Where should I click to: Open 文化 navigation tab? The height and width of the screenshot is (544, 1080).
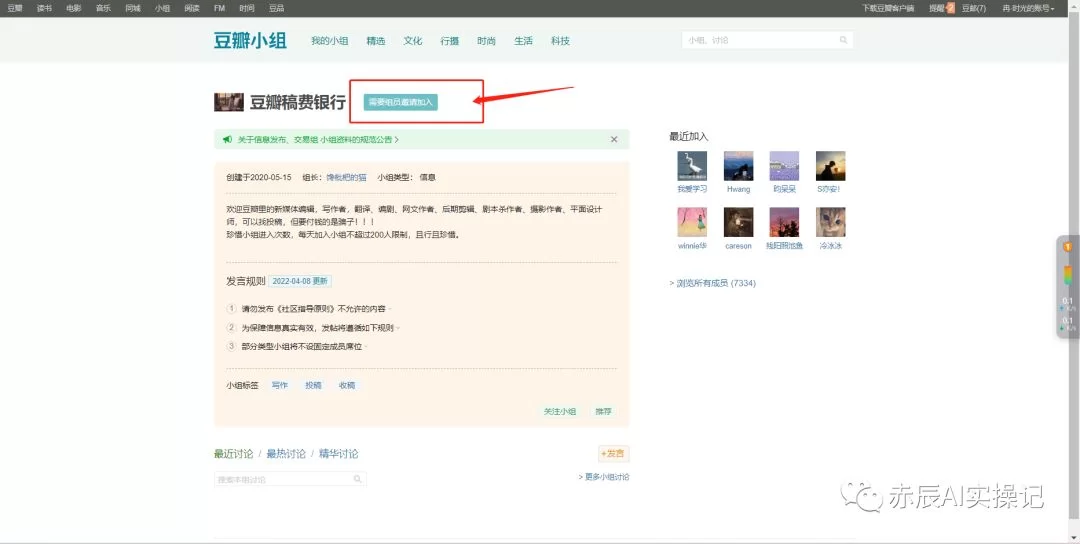point(413,41)
